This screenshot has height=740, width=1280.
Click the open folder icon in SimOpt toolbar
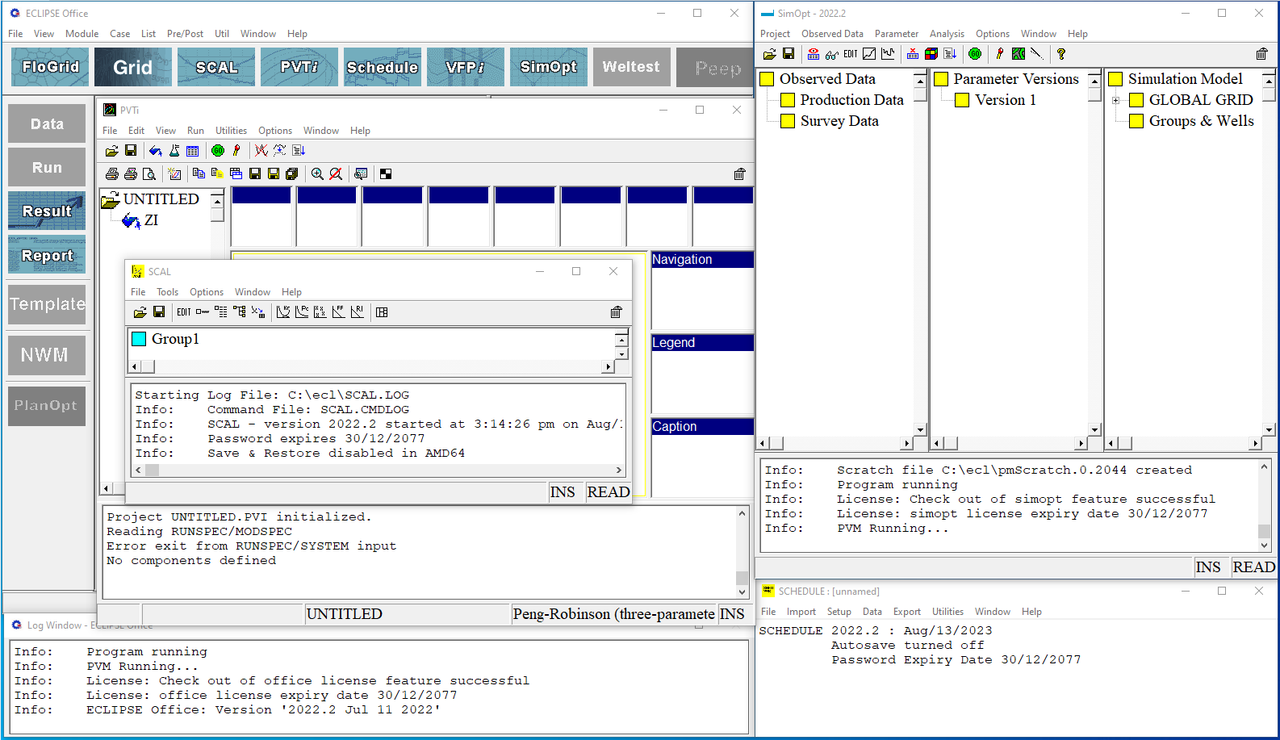tap(770, 53)
